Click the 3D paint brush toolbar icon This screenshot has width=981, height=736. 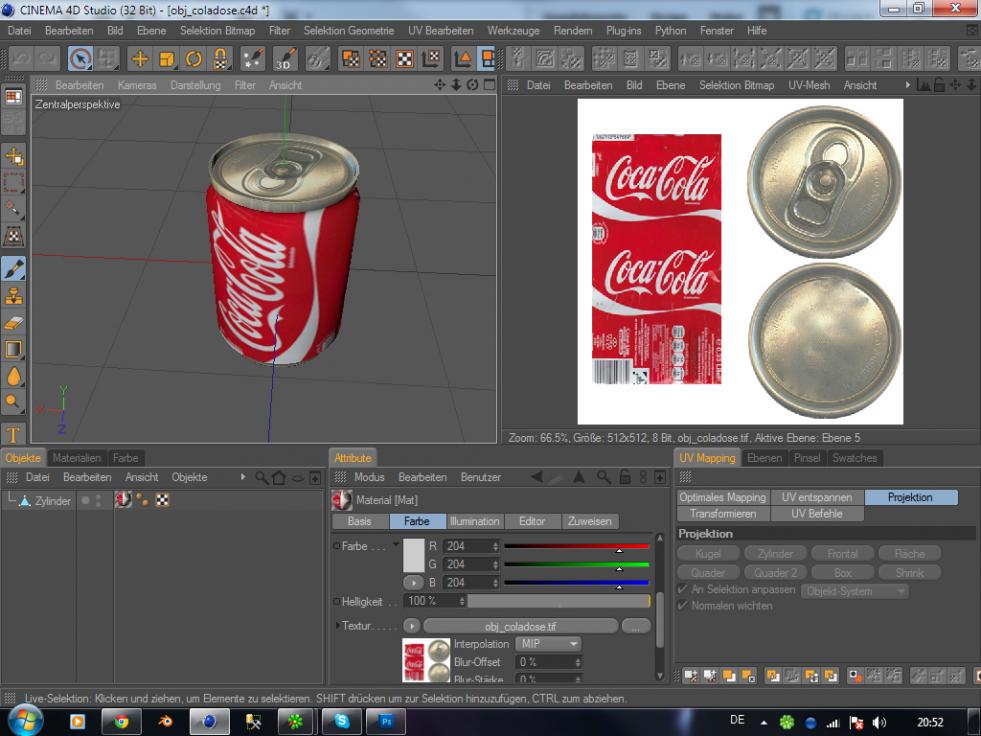tap(284, 59)
